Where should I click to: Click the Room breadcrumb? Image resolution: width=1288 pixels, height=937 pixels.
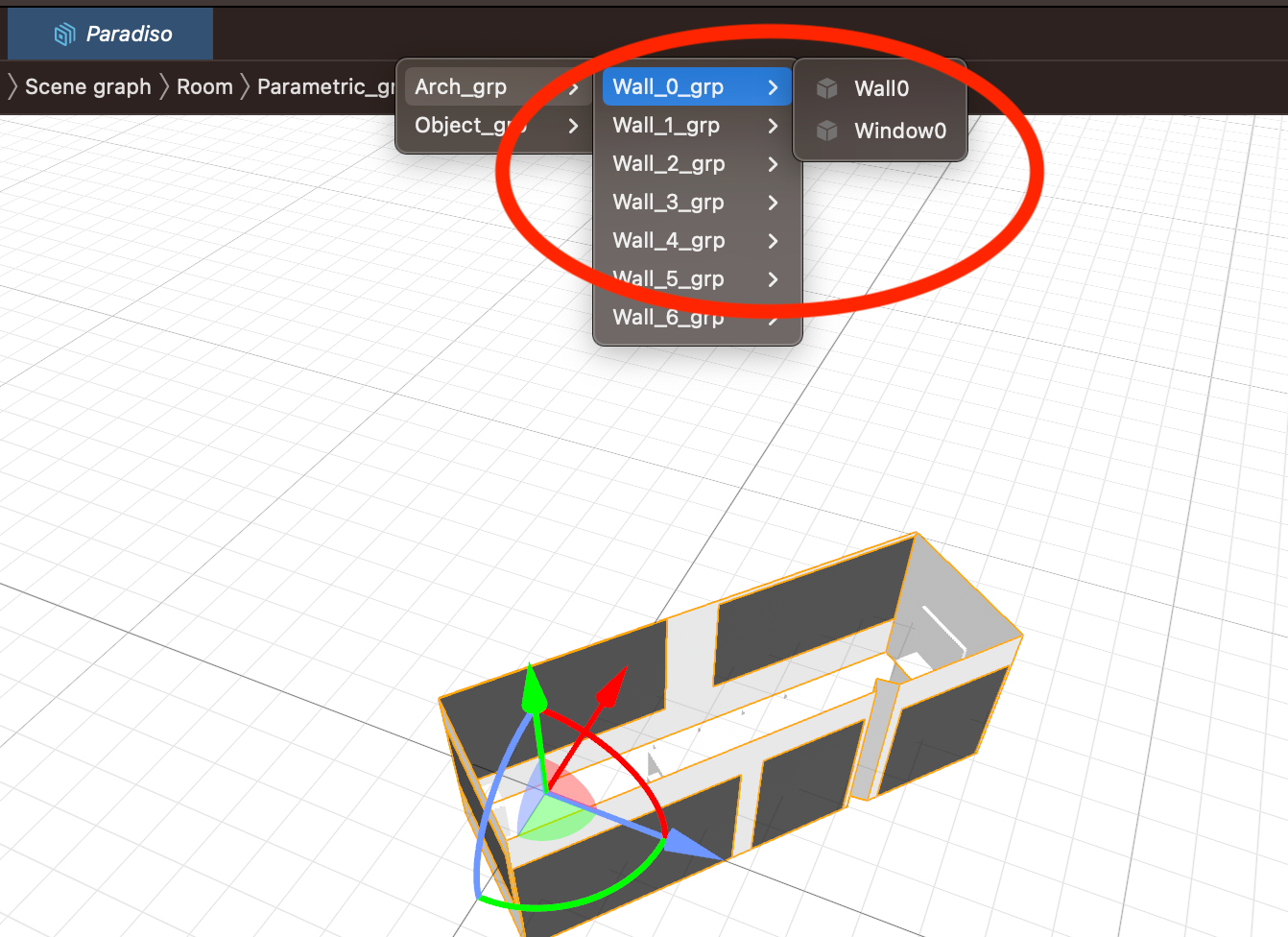(204, 86)
